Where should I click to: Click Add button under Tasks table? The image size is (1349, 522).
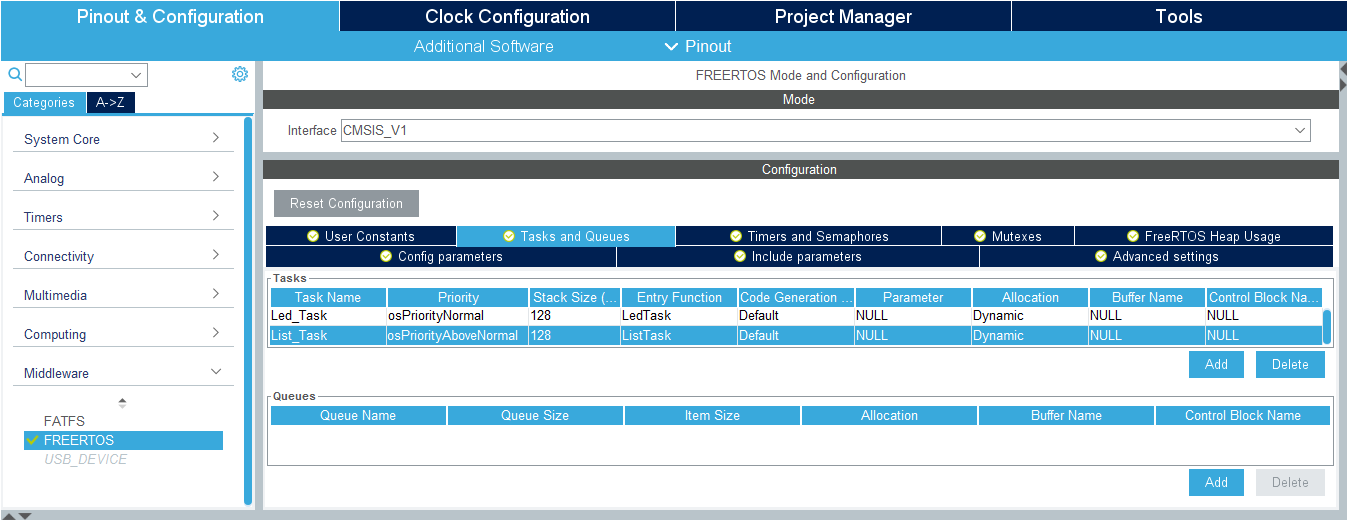[x=1216, y=364]
